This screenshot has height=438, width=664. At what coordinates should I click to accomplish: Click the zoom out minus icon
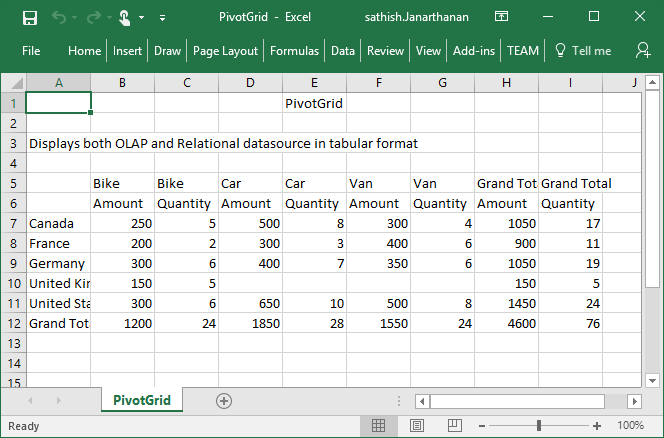[484, 426]
